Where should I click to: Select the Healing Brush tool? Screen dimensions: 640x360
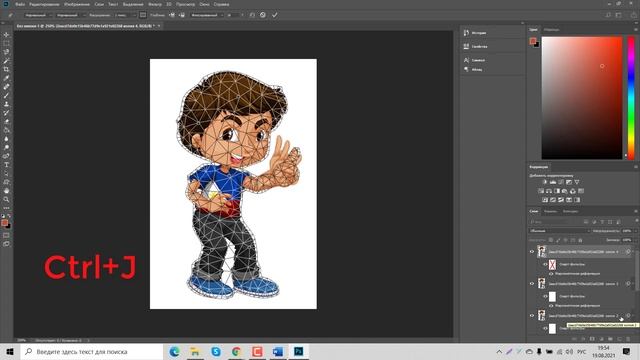click(6, 87)
